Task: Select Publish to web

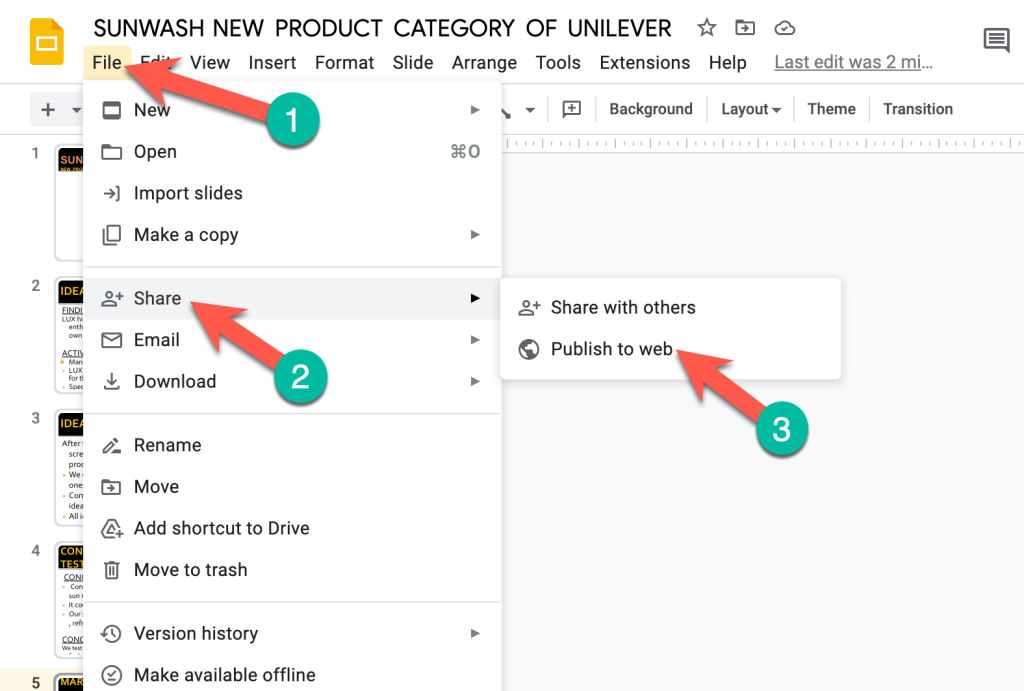Action: pos(611,349)
